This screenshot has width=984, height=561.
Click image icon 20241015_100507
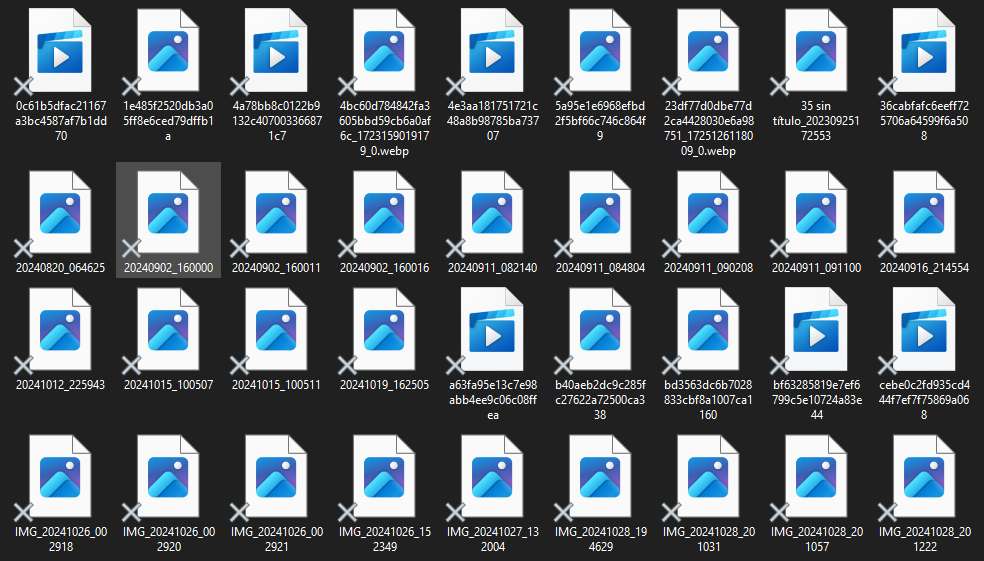(168, 329)
